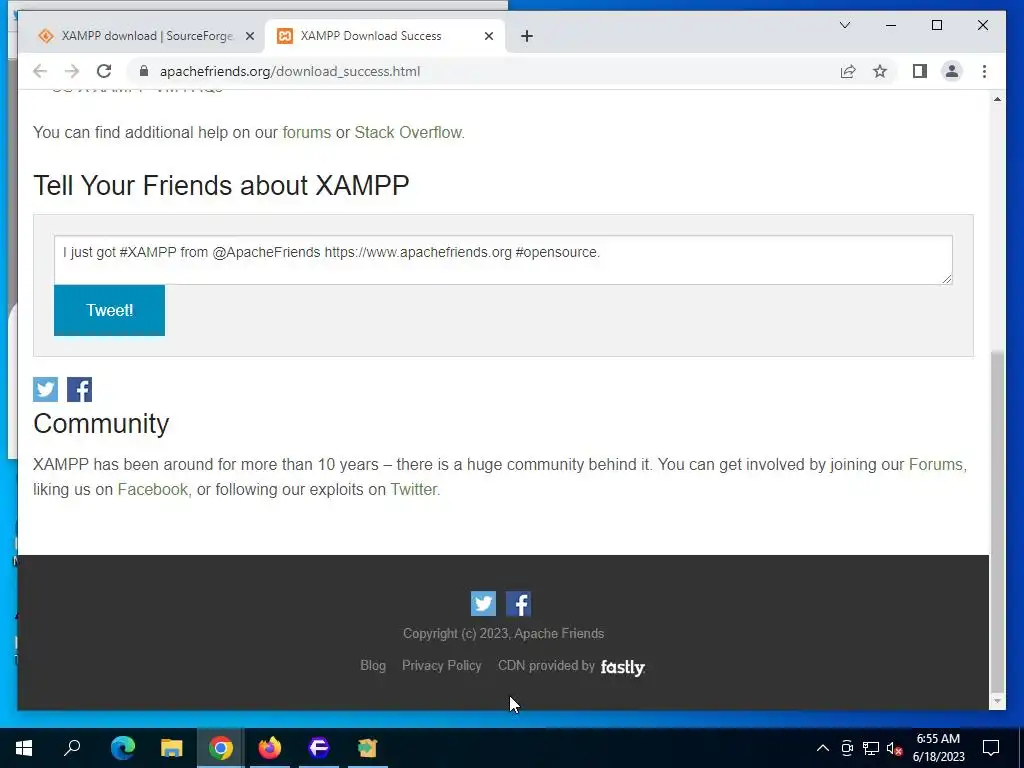Go back to previous page

pyautogui.click(x=40, y=71)
